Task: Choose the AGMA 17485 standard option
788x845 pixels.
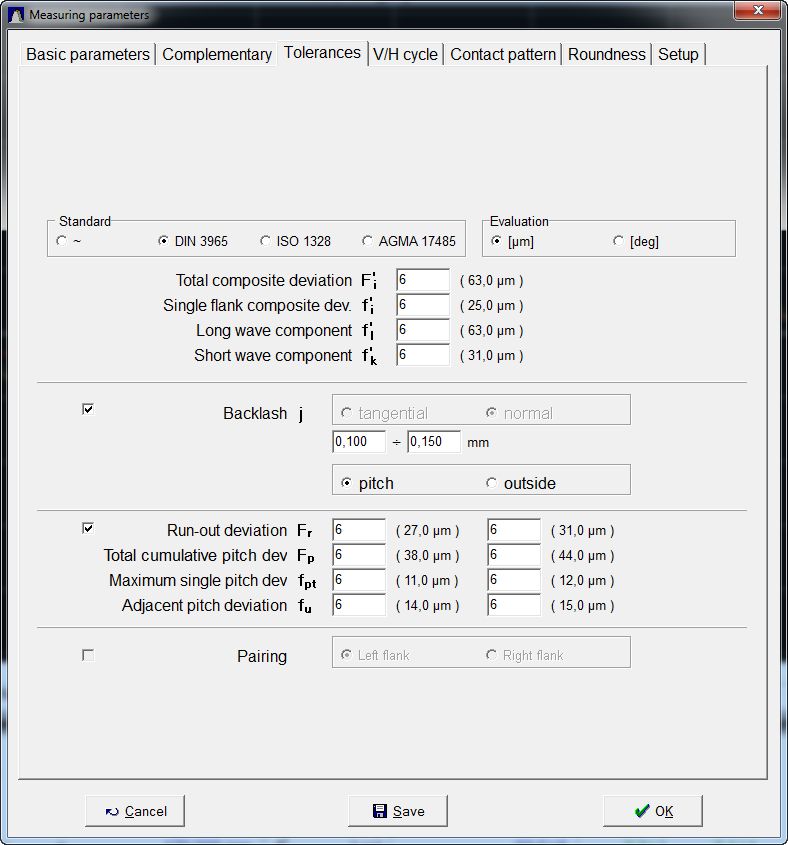Action: [368, 241]
